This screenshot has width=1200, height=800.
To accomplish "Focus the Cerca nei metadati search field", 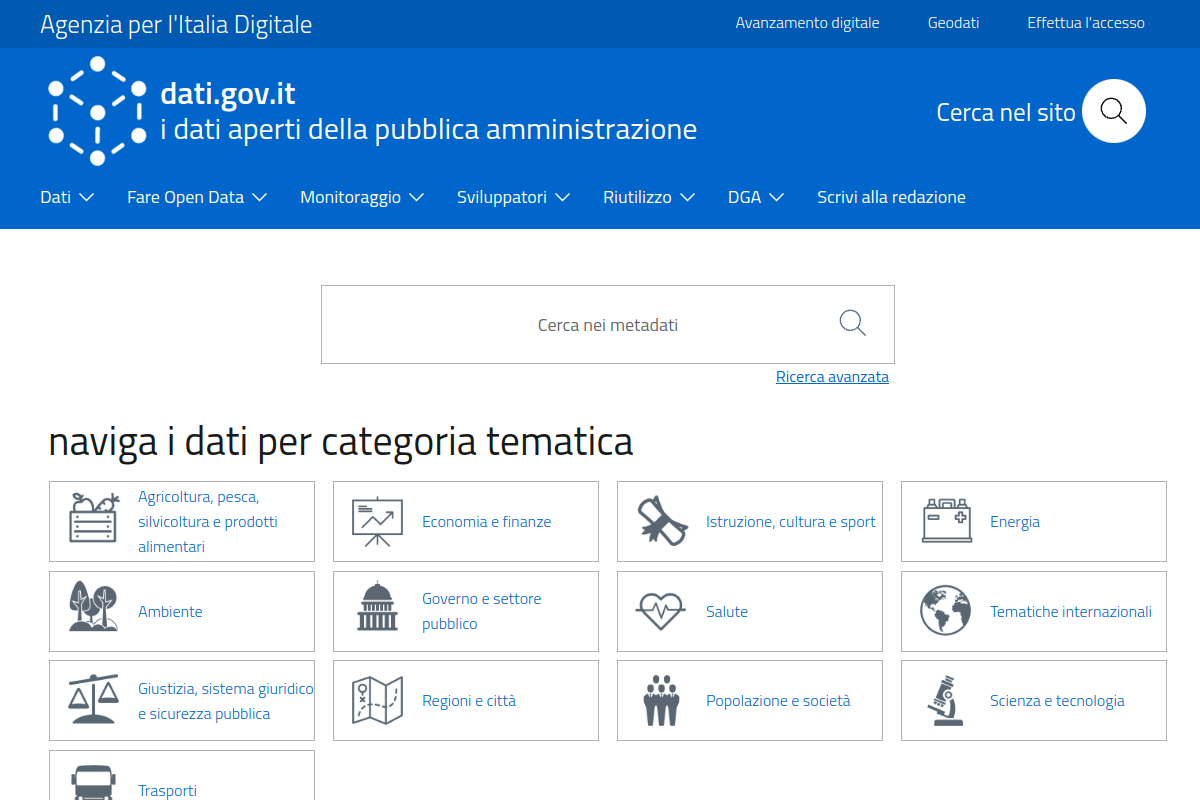I will click(608, 324).
